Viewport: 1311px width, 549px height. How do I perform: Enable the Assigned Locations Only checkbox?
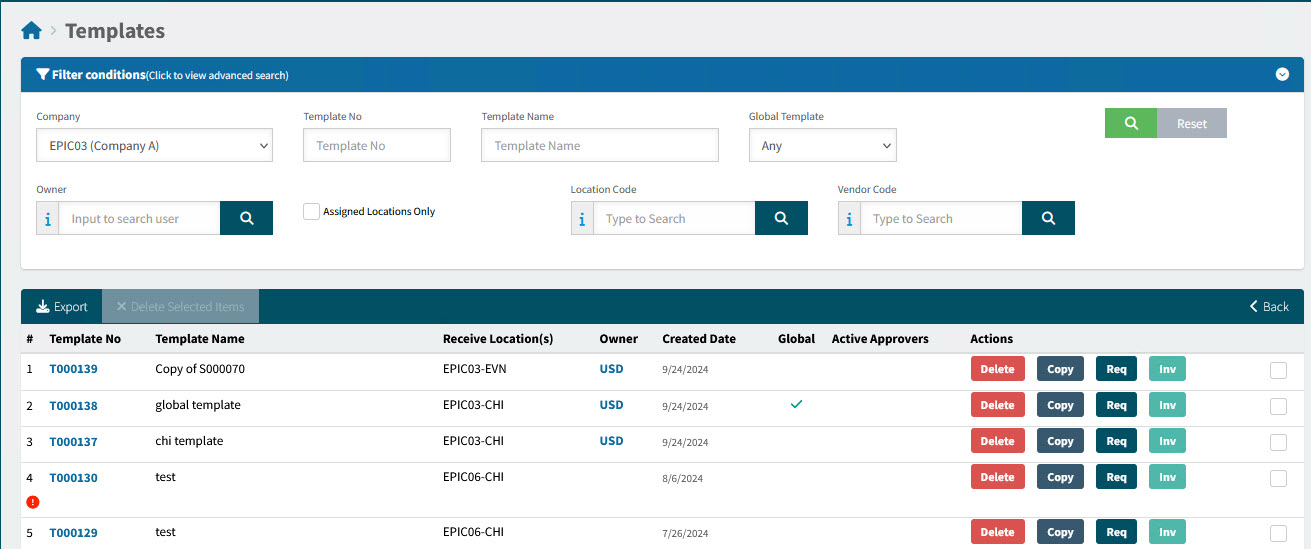[x=312, y=211]
